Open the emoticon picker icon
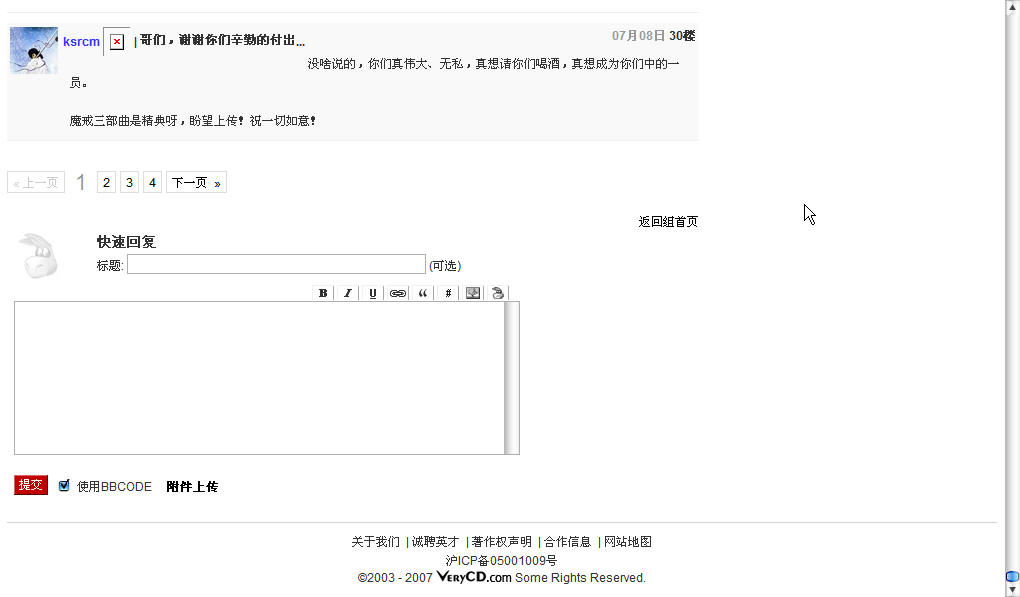Screen dimensions: 1020x597 tap(498, 293)
